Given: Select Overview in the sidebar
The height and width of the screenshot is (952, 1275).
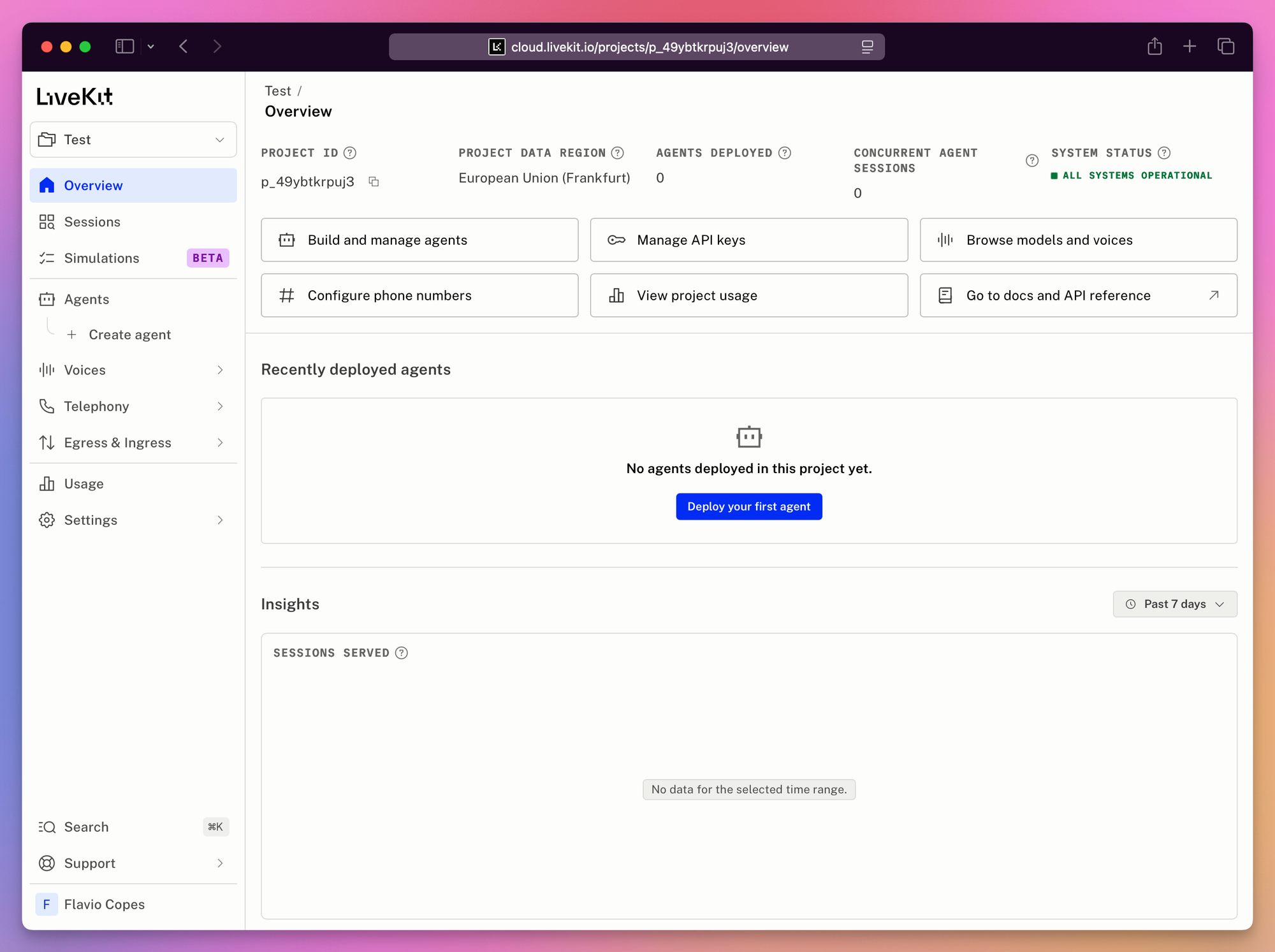Looking at the screenshot, I should point(133,186).
